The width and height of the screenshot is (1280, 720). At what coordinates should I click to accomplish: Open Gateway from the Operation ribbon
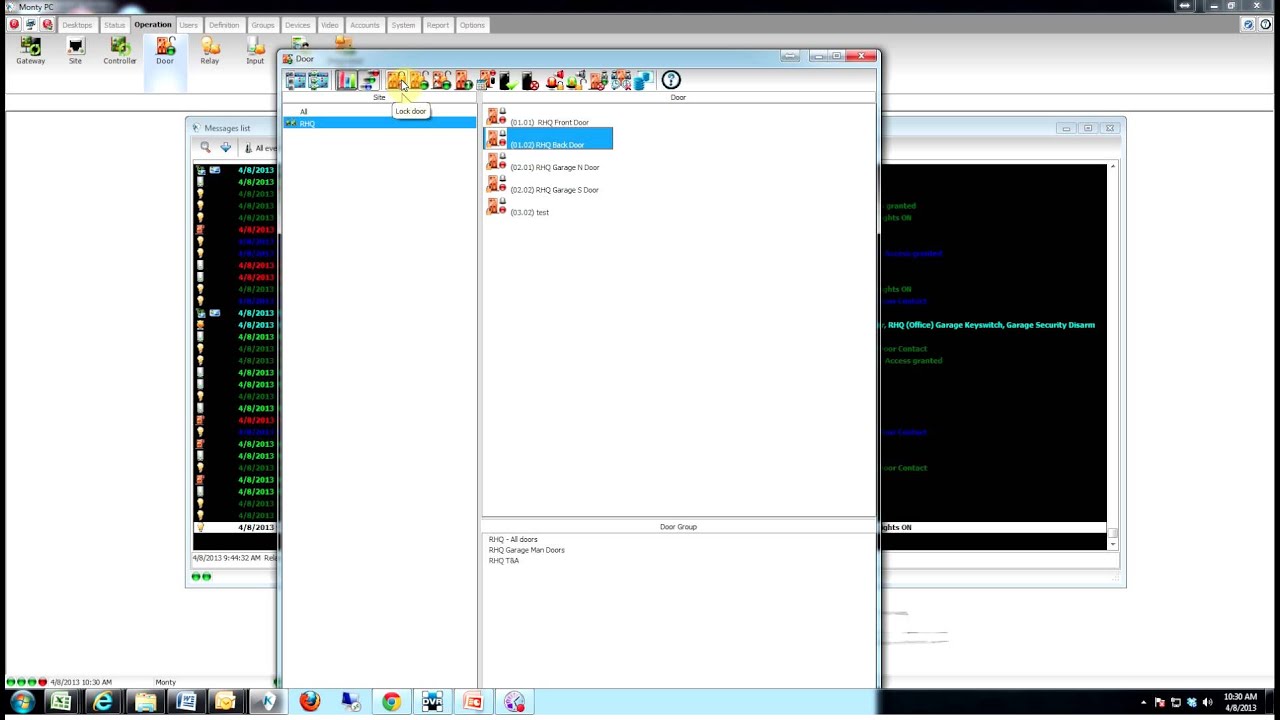coord(30,51)
